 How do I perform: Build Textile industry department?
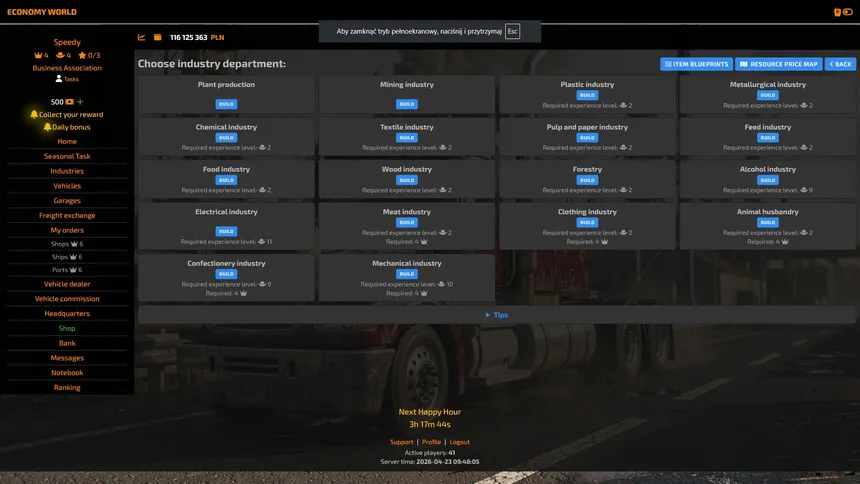tap(406, 138)
